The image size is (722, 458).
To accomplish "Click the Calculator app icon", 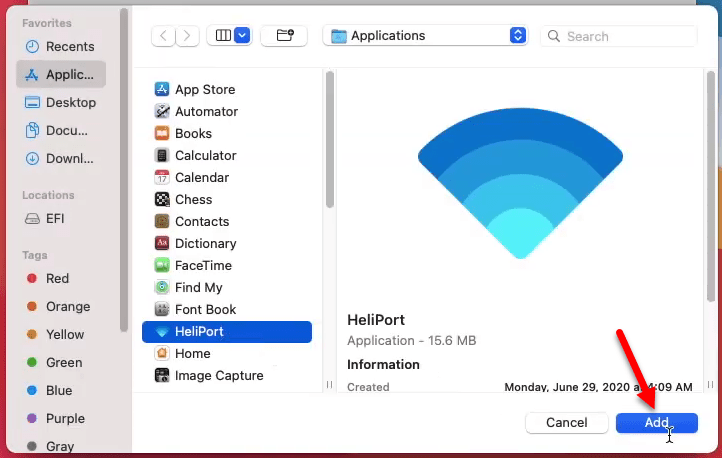I will tap(162, 155).
